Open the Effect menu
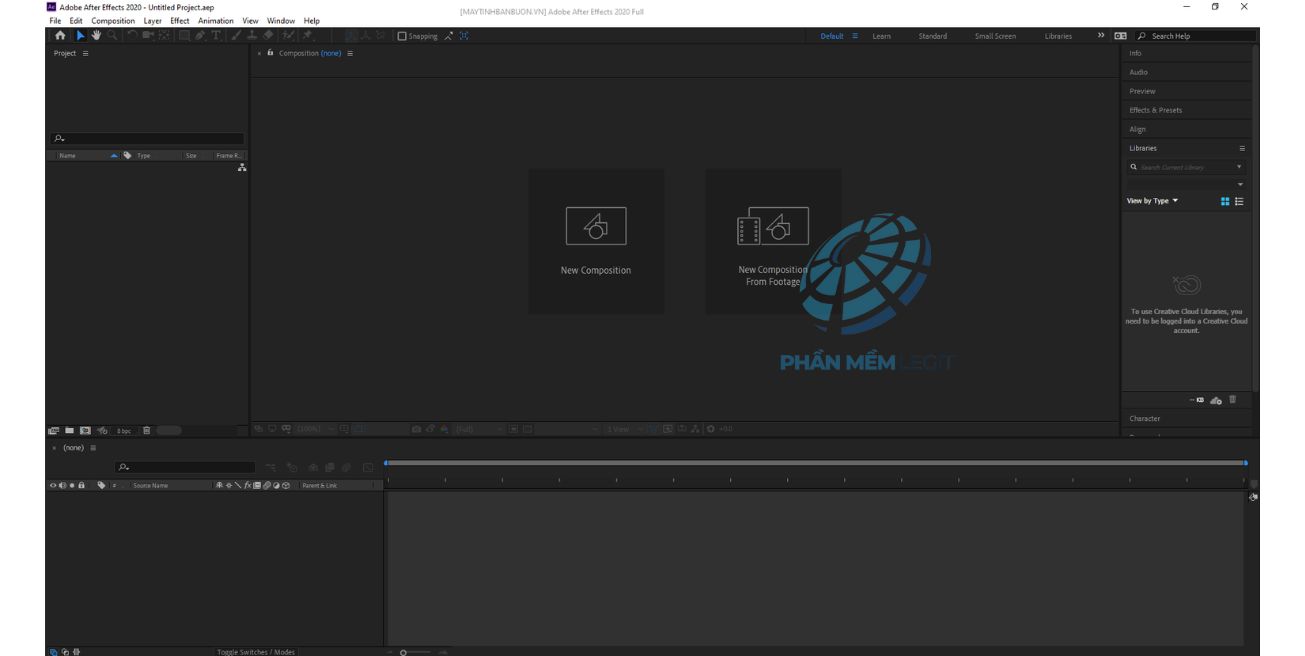 point(180,21)
